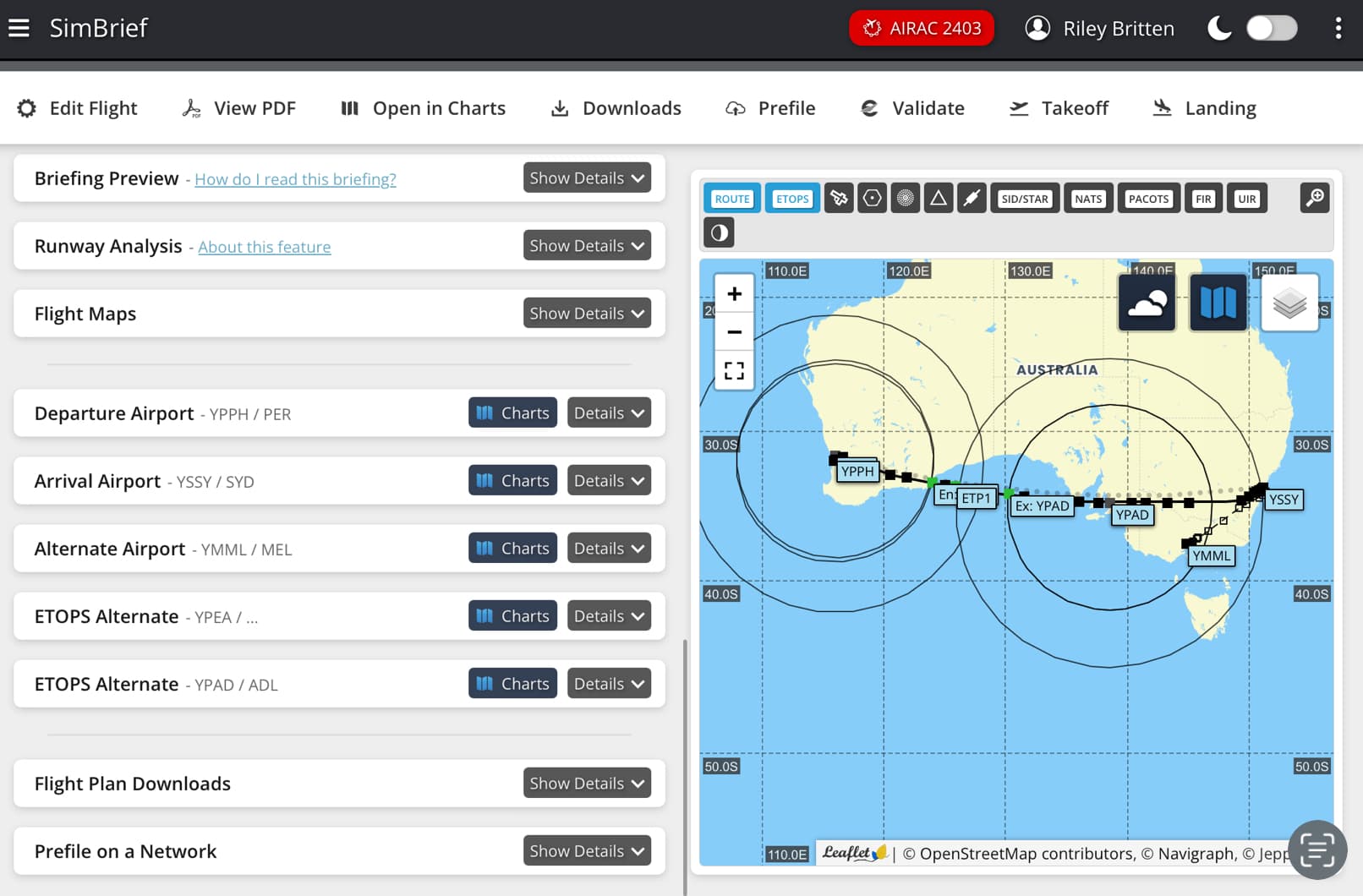1363x896 pixels.
Task: Open the "About this feature" link
Action: pos(264,247)
